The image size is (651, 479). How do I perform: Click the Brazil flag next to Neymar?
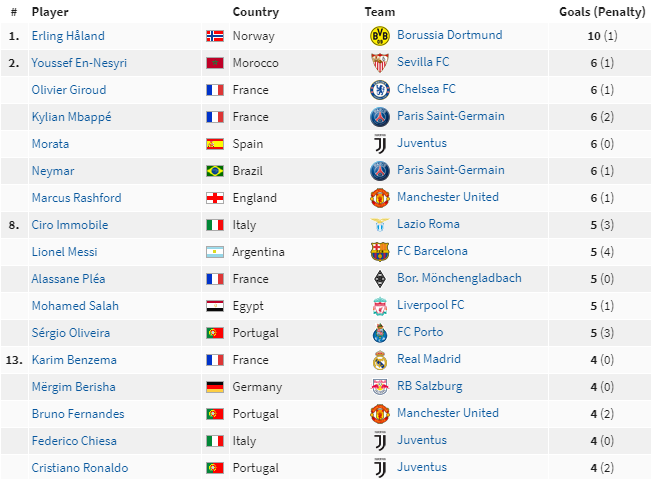pos(214,171)
